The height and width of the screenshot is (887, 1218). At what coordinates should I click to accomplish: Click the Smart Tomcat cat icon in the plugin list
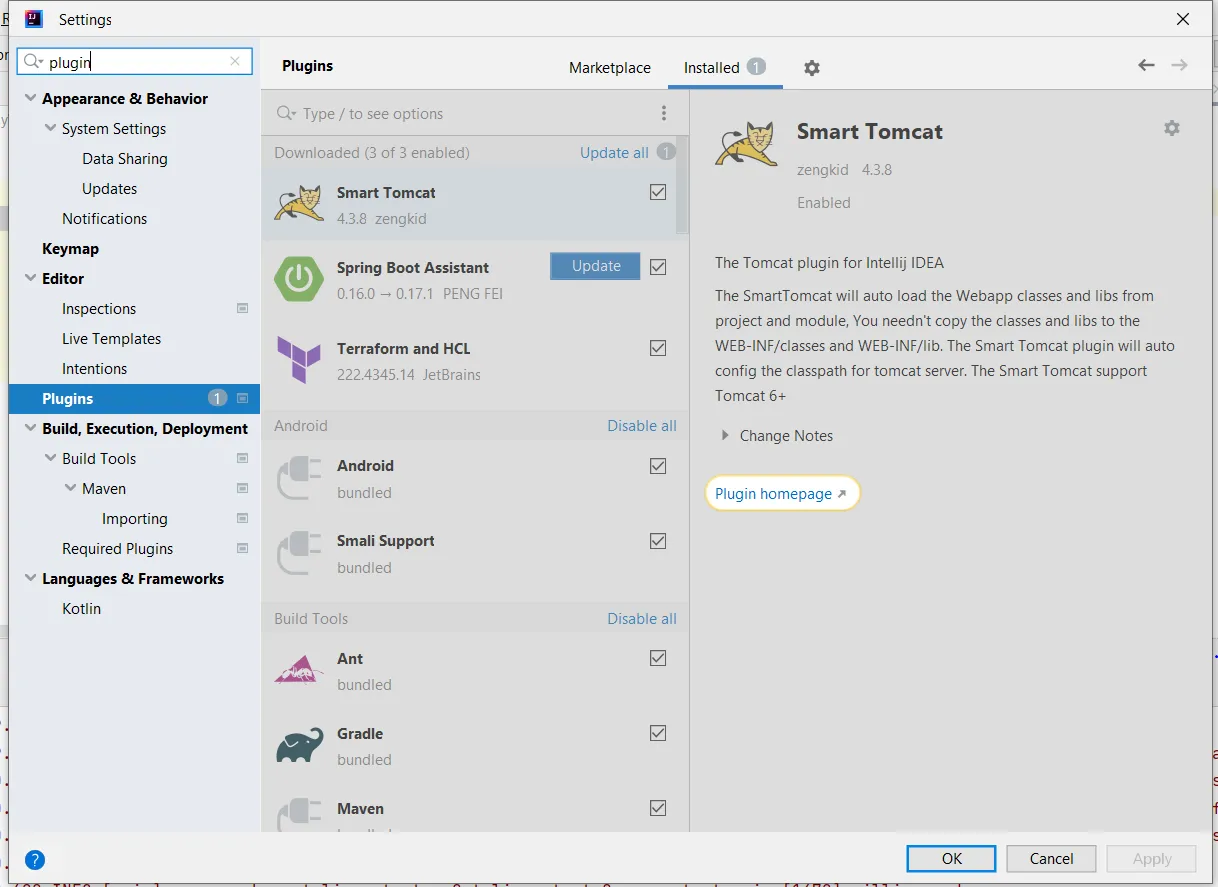tap(299, 203)
